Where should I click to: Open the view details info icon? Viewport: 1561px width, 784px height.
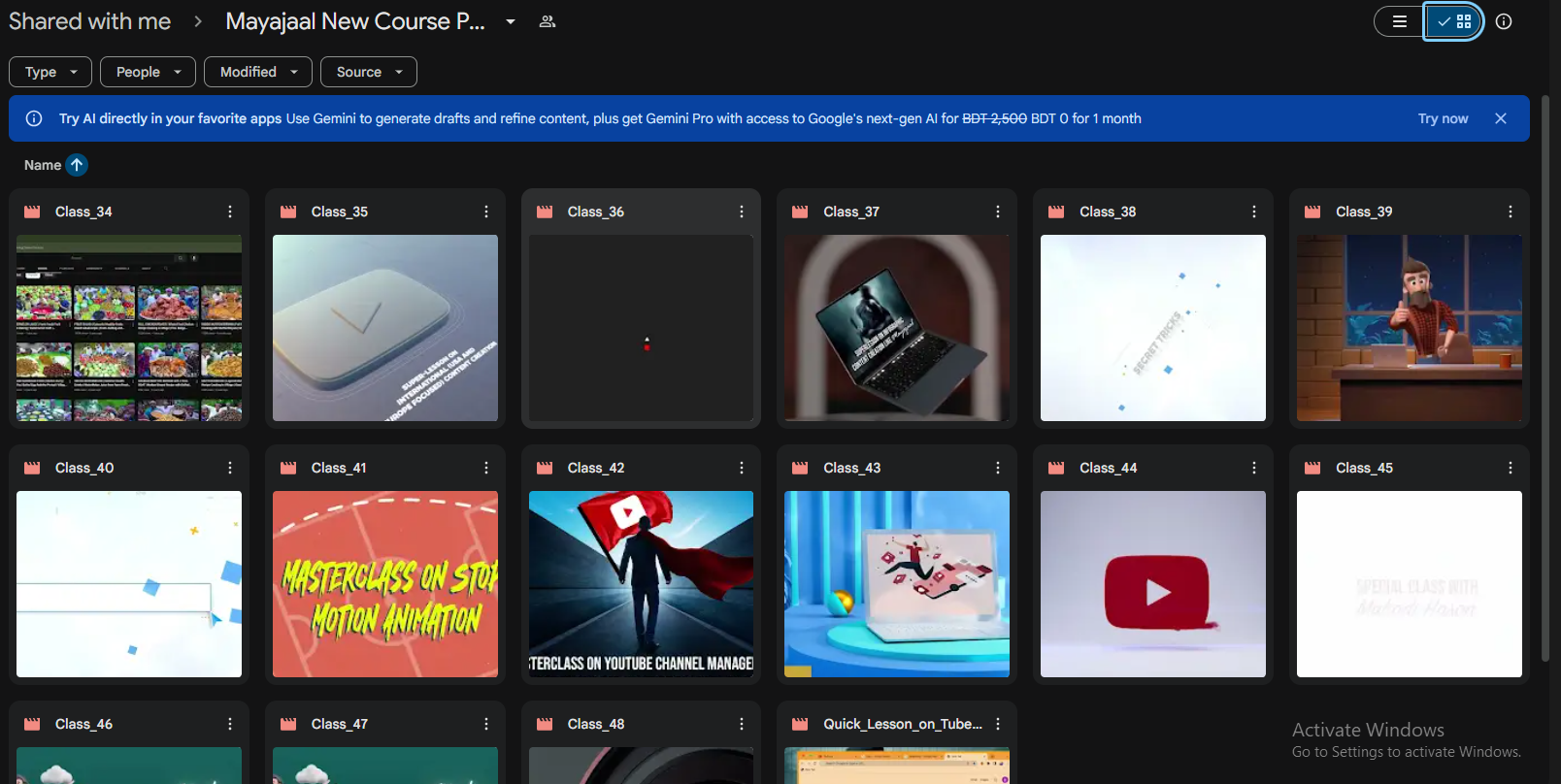click(x=1504, y=21)
